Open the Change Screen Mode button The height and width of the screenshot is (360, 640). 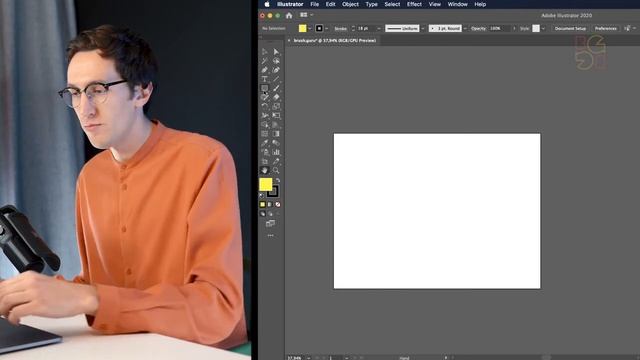(270, 223)
